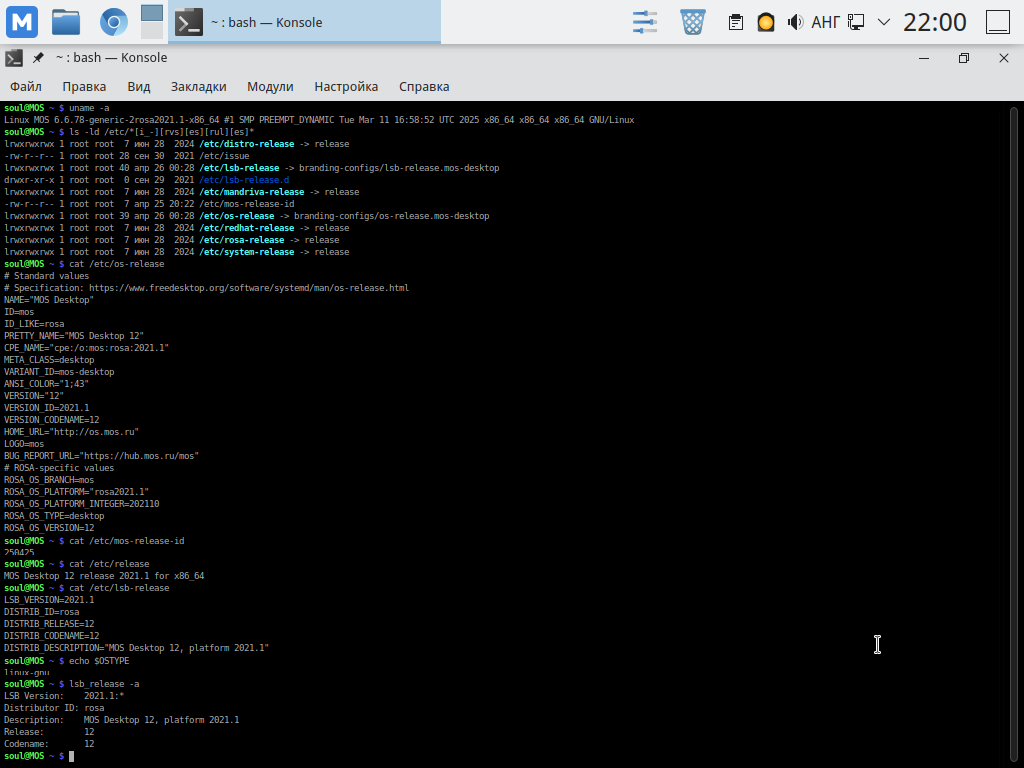Screen dimensions: 1024x768
Task: Click the /etc/system-release entry
Action: tap(247, 252)
